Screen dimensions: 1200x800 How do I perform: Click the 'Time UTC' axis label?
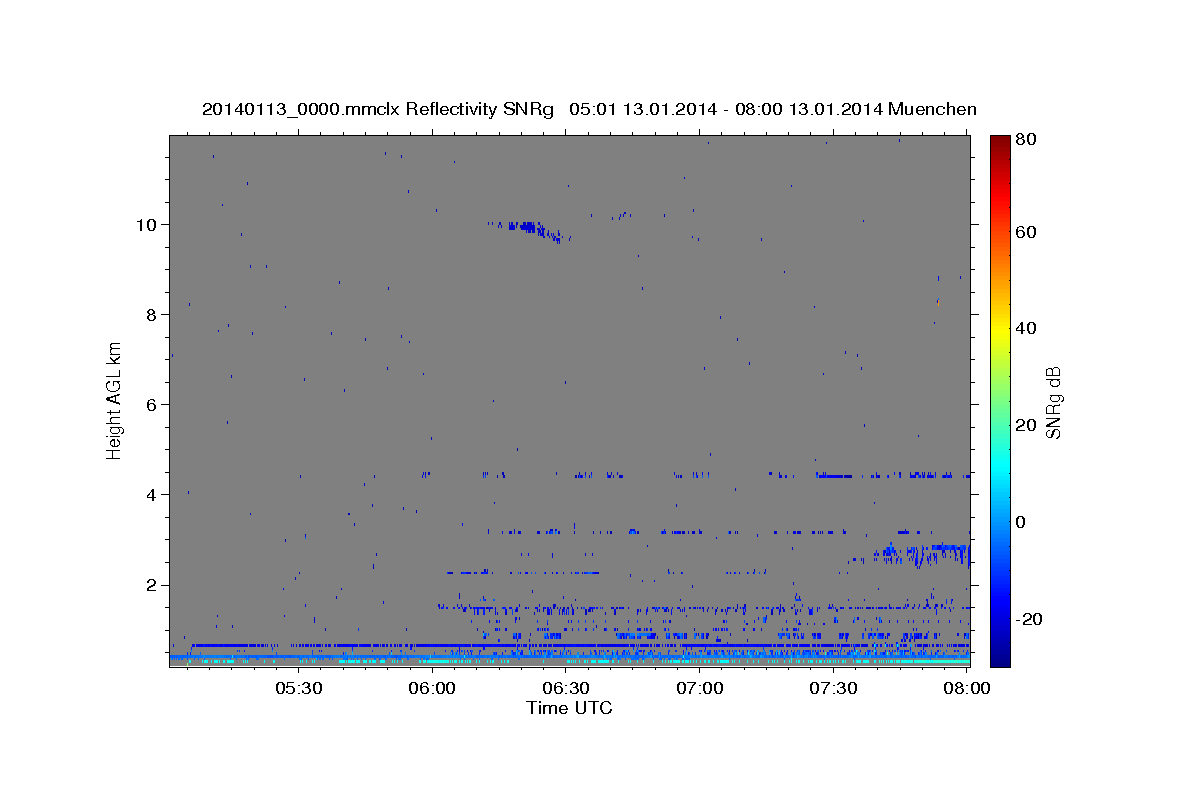[569, 708]
